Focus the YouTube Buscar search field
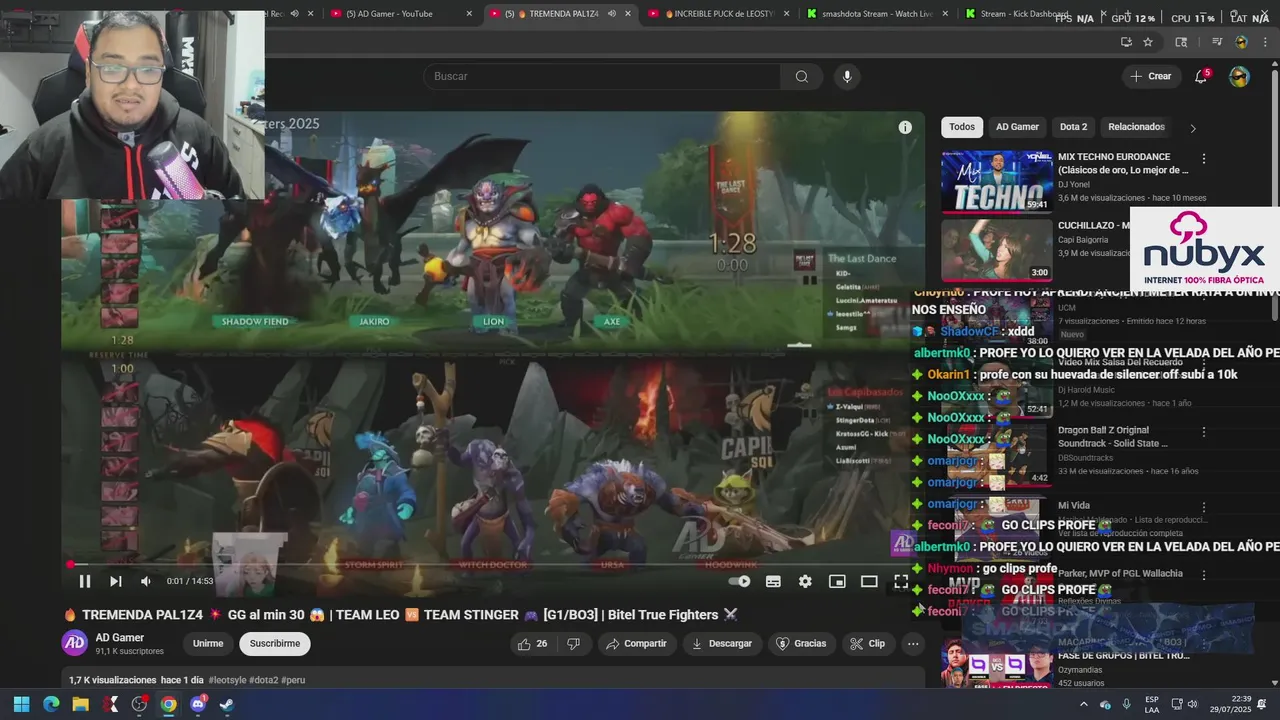Image resolution: width=1280 pixels, height=720 pixels. click(602, 76)
